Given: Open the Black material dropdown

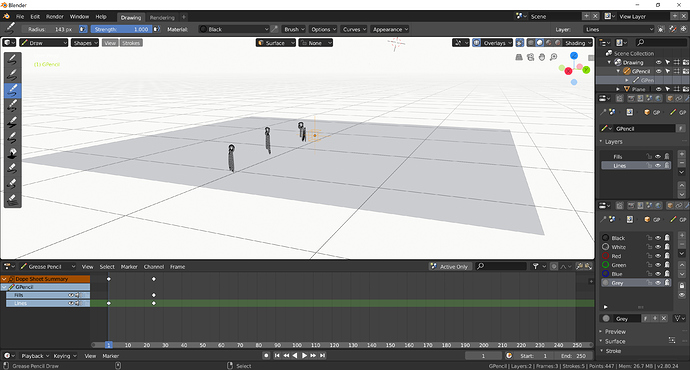Looking at the screenshot, I should point(234,29).
